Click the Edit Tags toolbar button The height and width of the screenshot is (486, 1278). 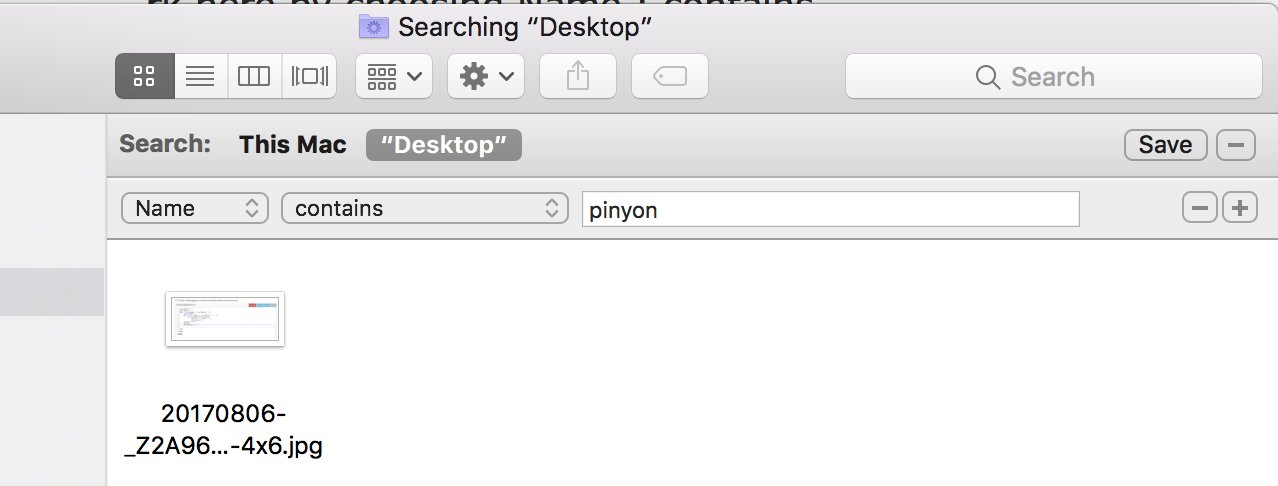670,76
